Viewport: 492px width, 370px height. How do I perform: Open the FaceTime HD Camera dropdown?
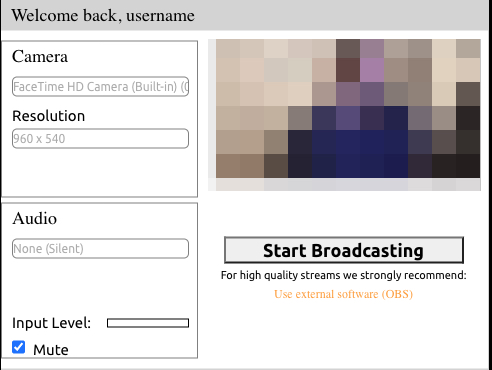100,87
